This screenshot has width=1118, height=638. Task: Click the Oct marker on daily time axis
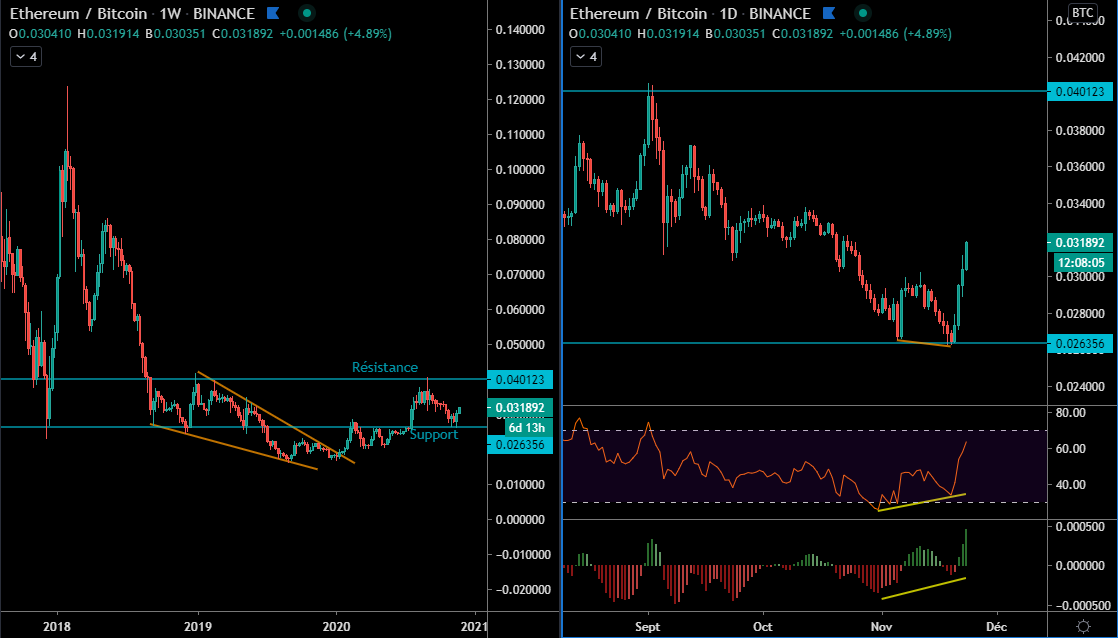[x=765, y=626]
